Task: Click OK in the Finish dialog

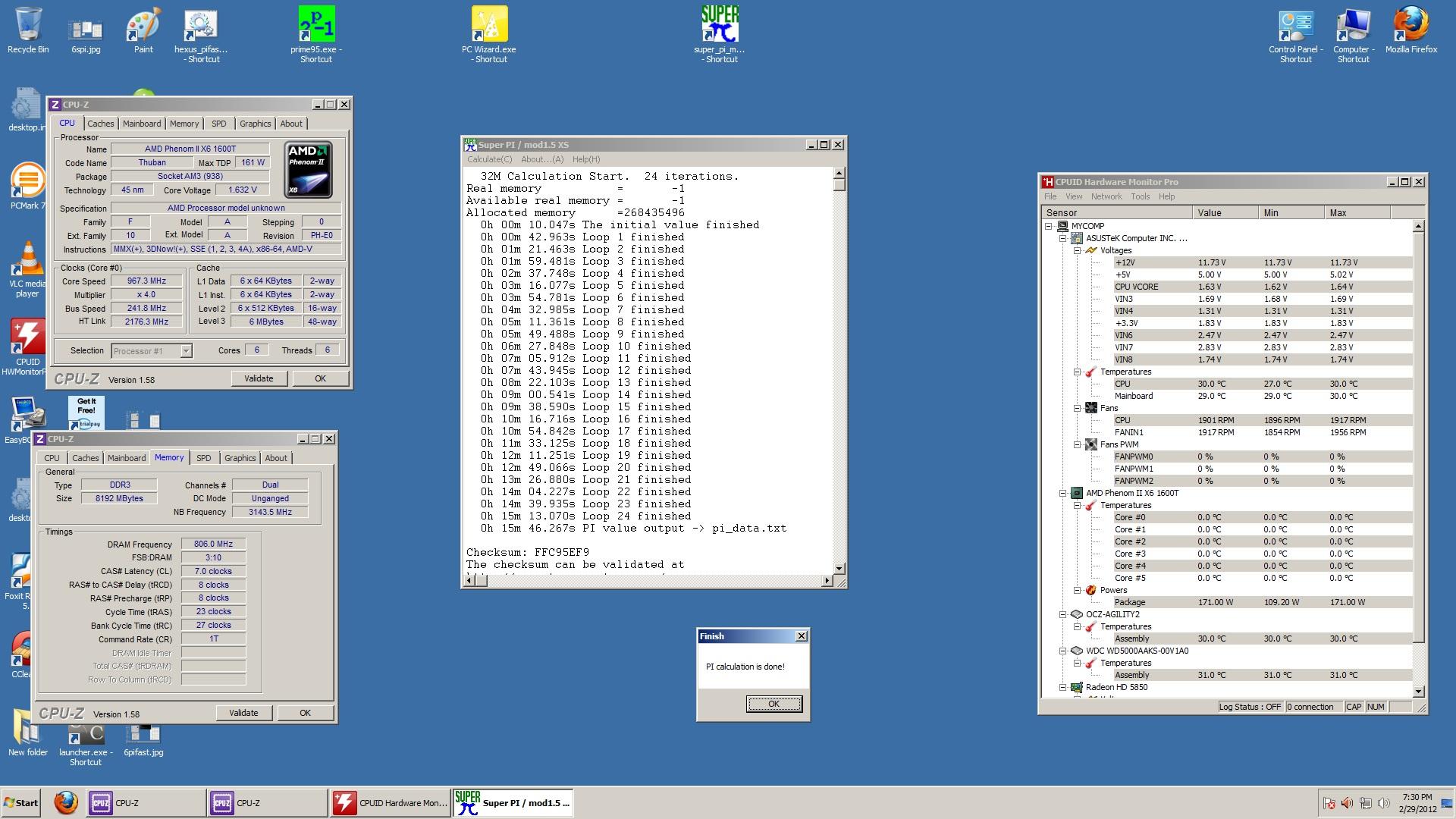Action: [773, 704]
